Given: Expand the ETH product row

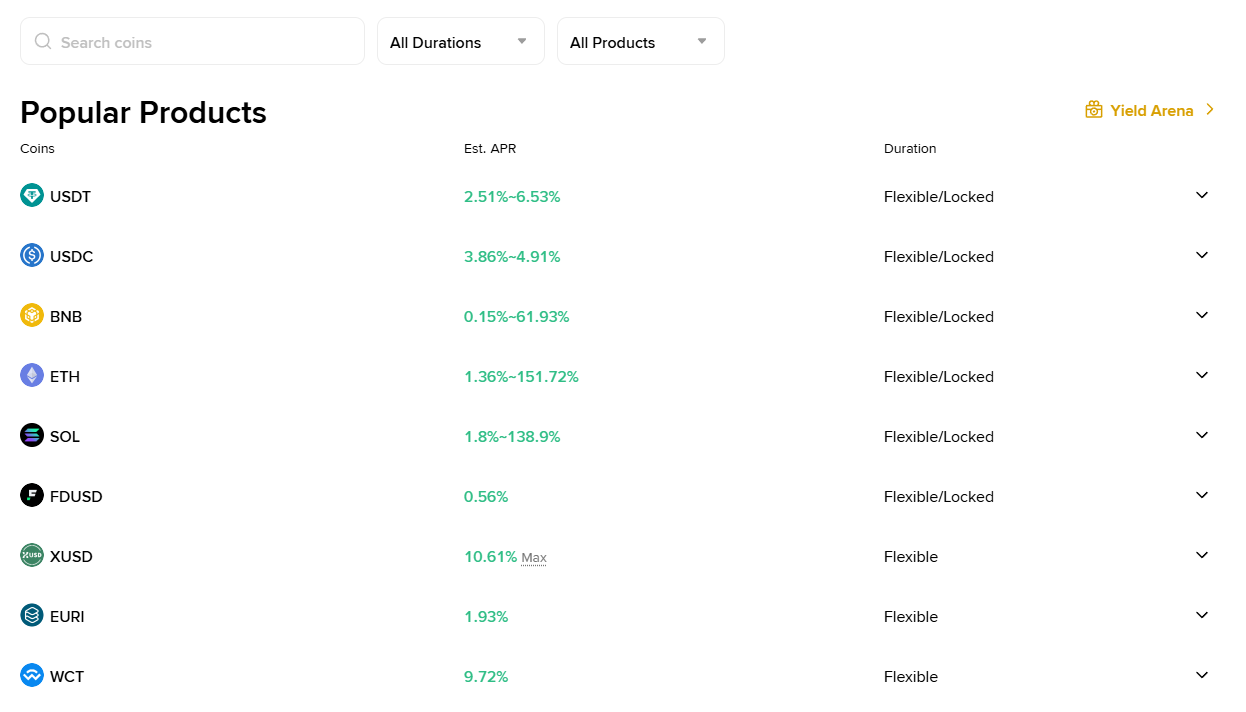Looking at the screenshot, I should 1202,375.
